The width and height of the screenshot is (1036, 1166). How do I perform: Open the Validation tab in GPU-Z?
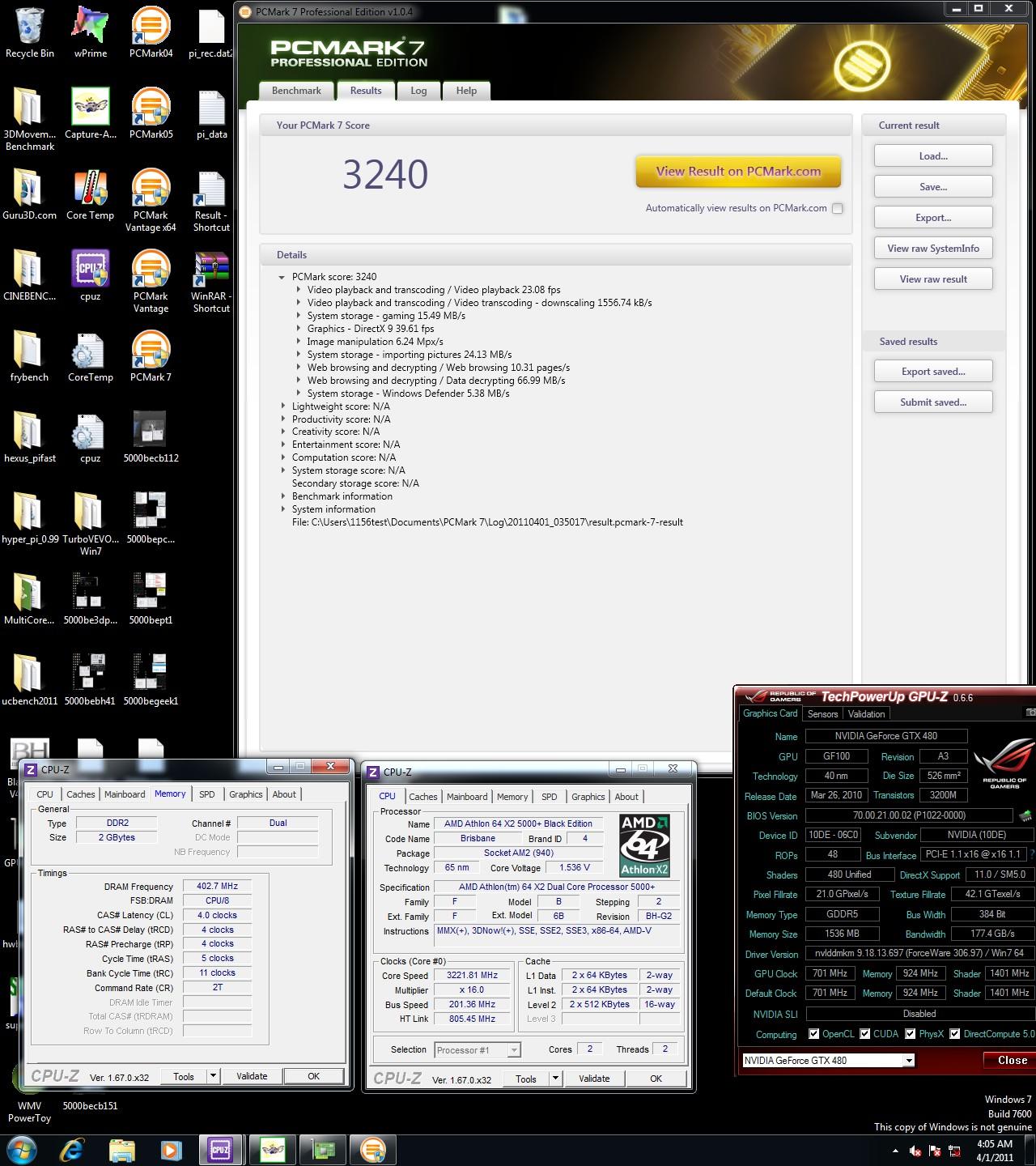866,714
